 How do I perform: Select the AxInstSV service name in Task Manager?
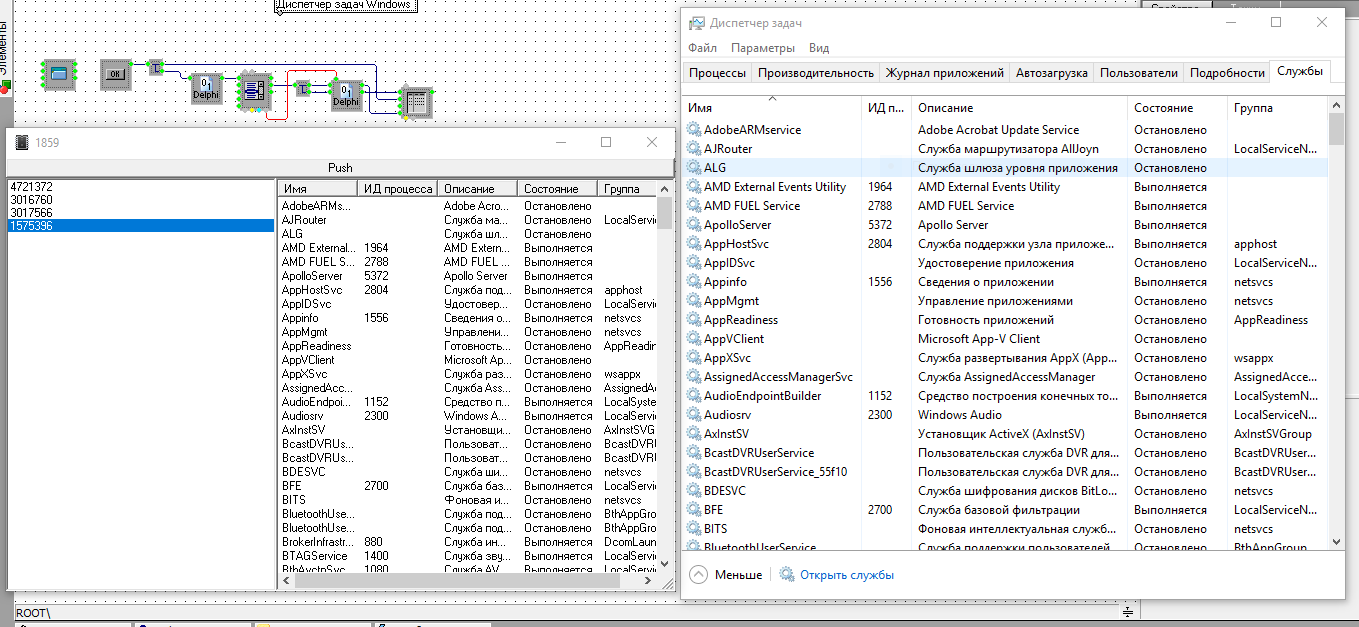726,434
